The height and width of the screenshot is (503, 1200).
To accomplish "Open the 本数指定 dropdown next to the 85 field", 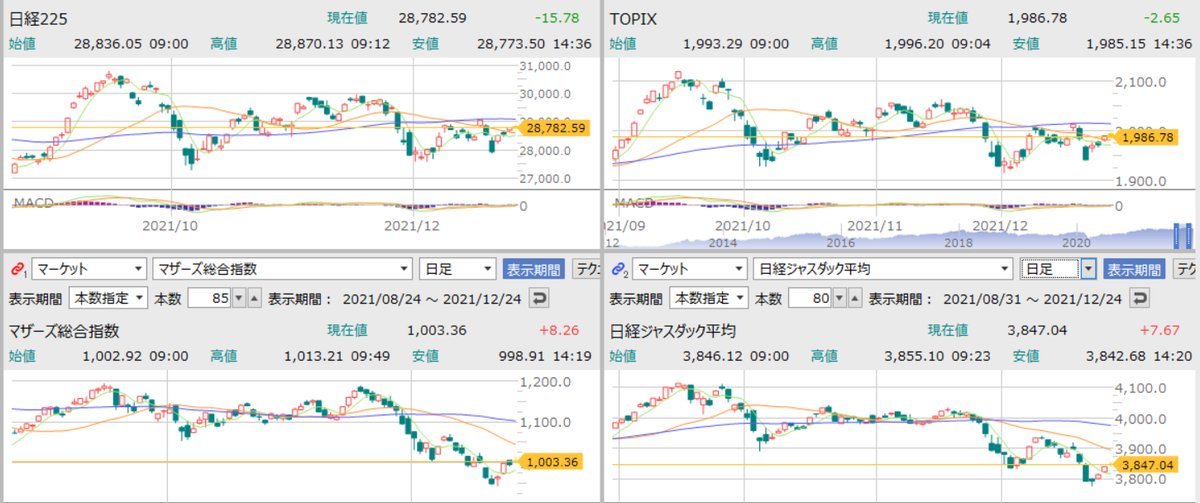I will coord(107,298).
